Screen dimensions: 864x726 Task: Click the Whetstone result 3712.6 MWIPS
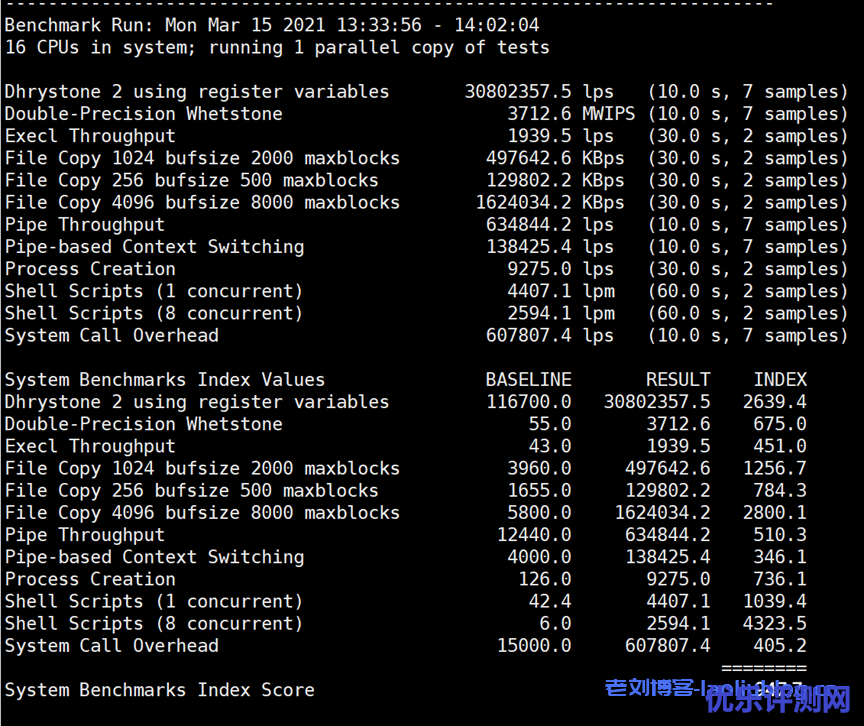click(x=570, y=114)
